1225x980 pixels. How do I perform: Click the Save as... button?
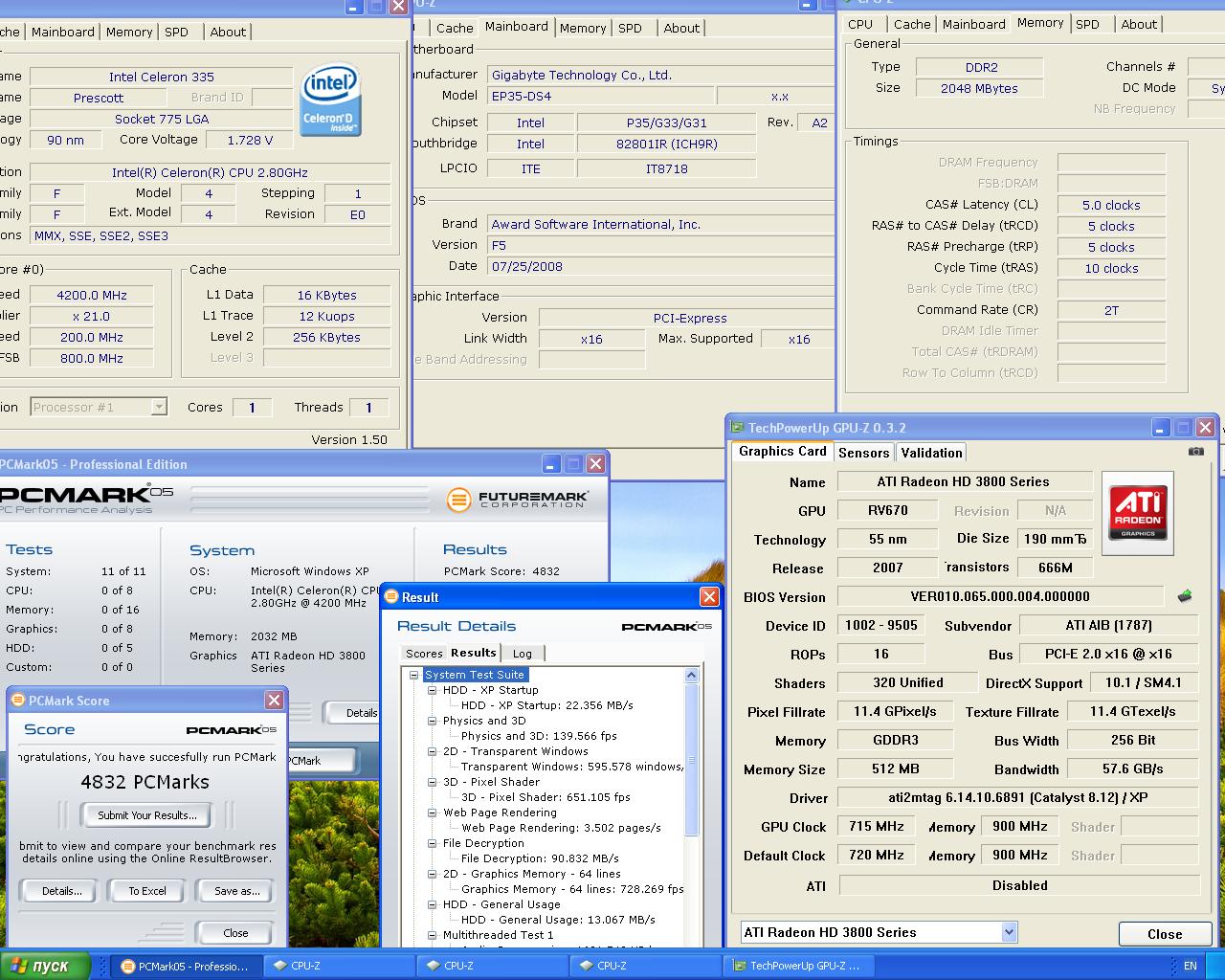pos(237,891)
